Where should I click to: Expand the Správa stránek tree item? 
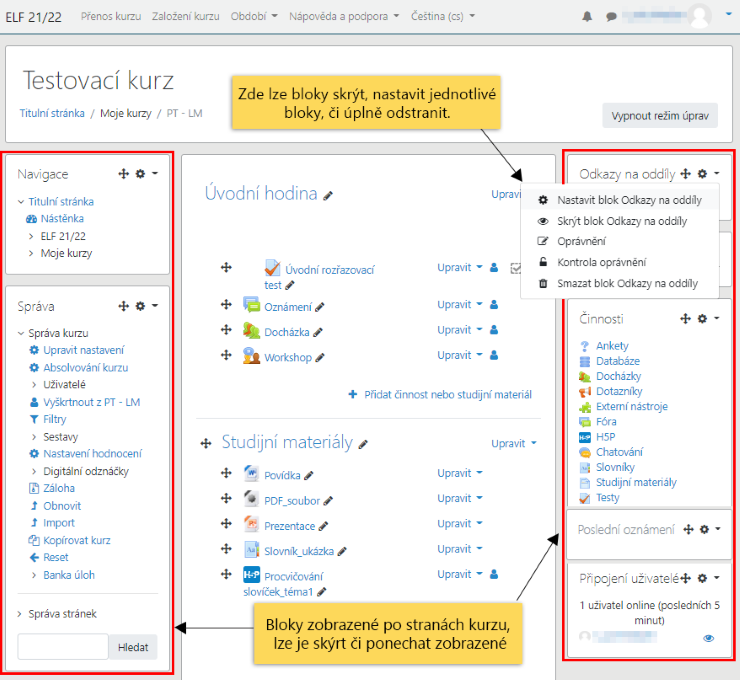click(22, 614)
